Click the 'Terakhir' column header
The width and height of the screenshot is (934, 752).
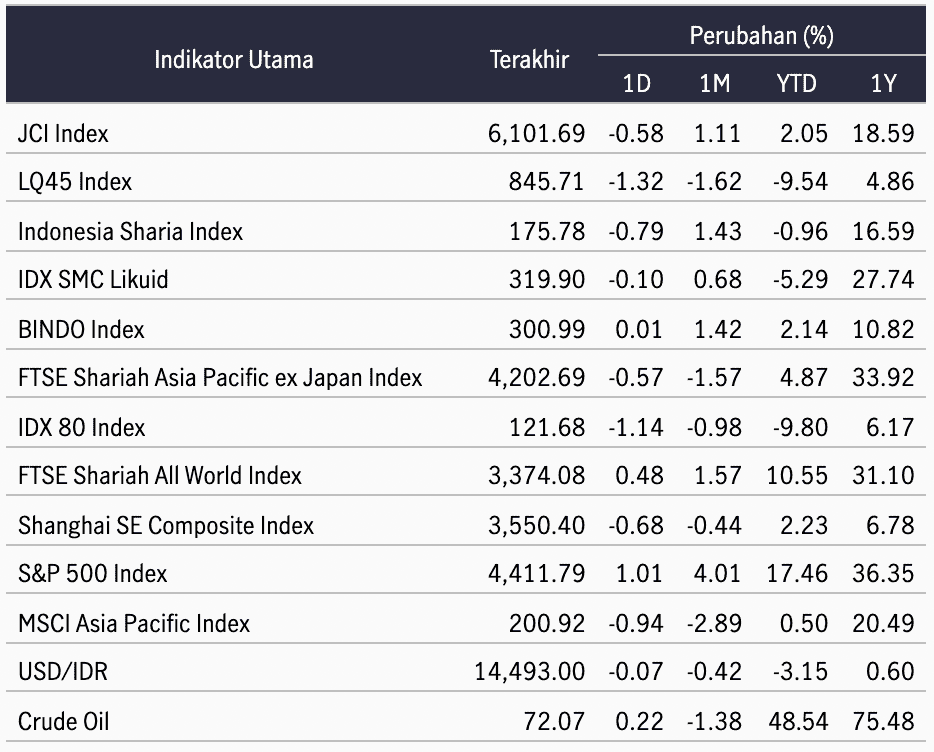click(529, 60)
